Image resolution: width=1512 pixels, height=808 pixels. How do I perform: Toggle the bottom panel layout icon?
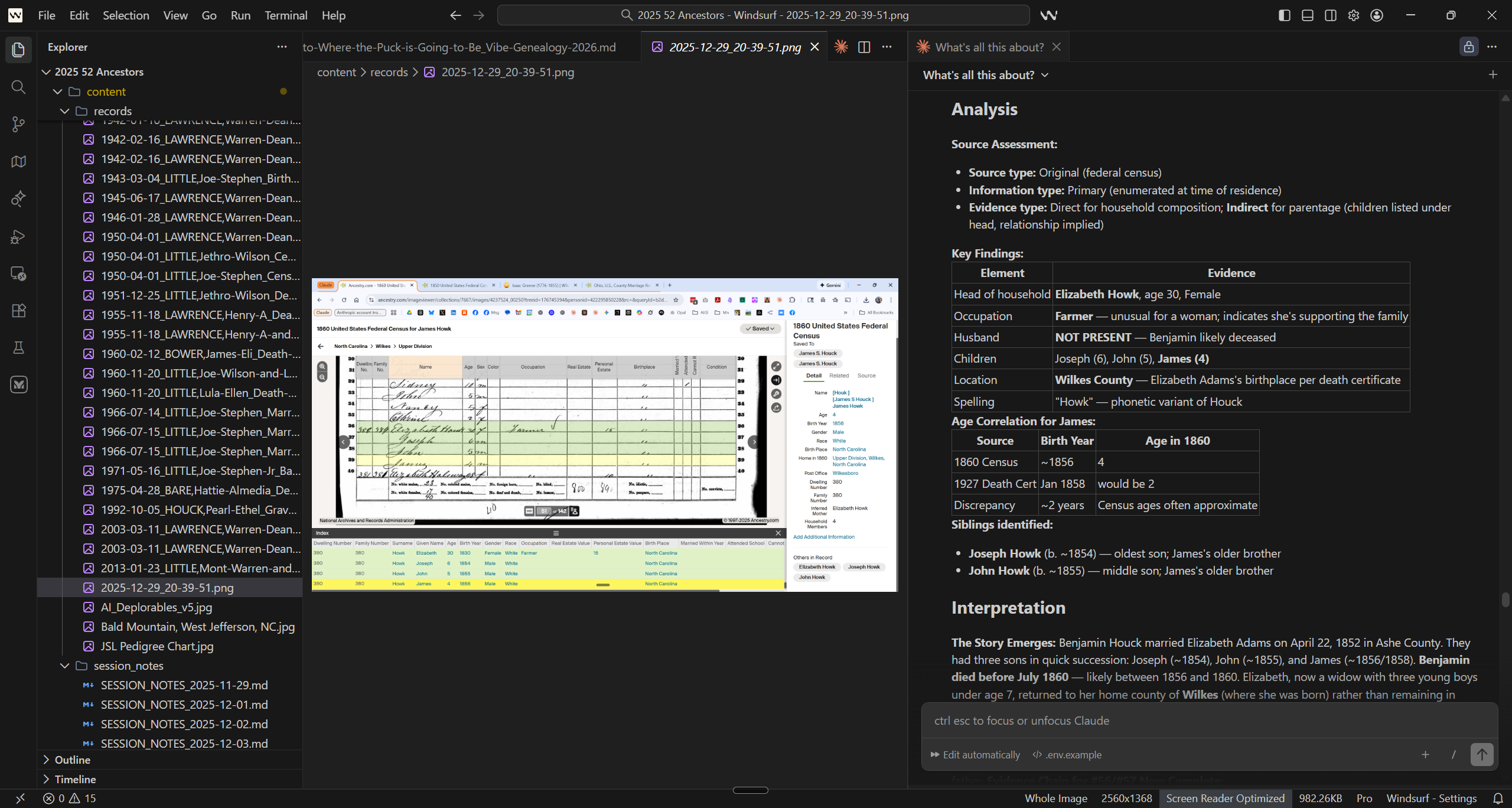pos(1307,15)
